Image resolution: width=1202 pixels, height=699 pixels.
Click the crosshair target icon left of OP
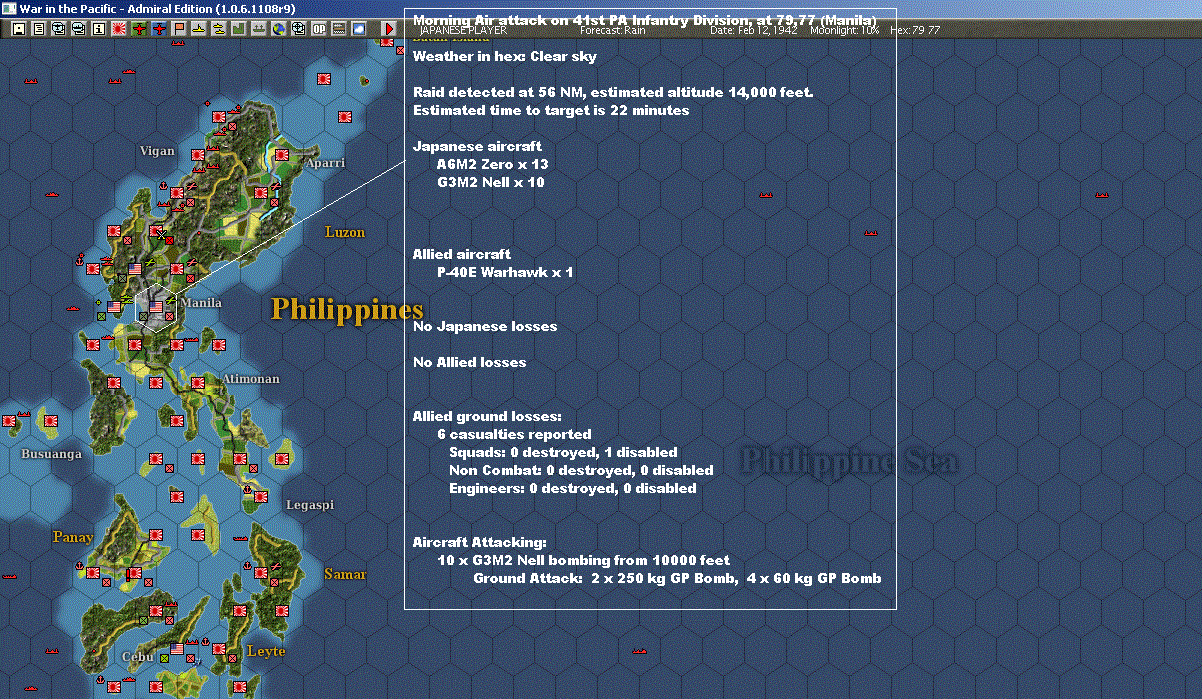(299, 29)
